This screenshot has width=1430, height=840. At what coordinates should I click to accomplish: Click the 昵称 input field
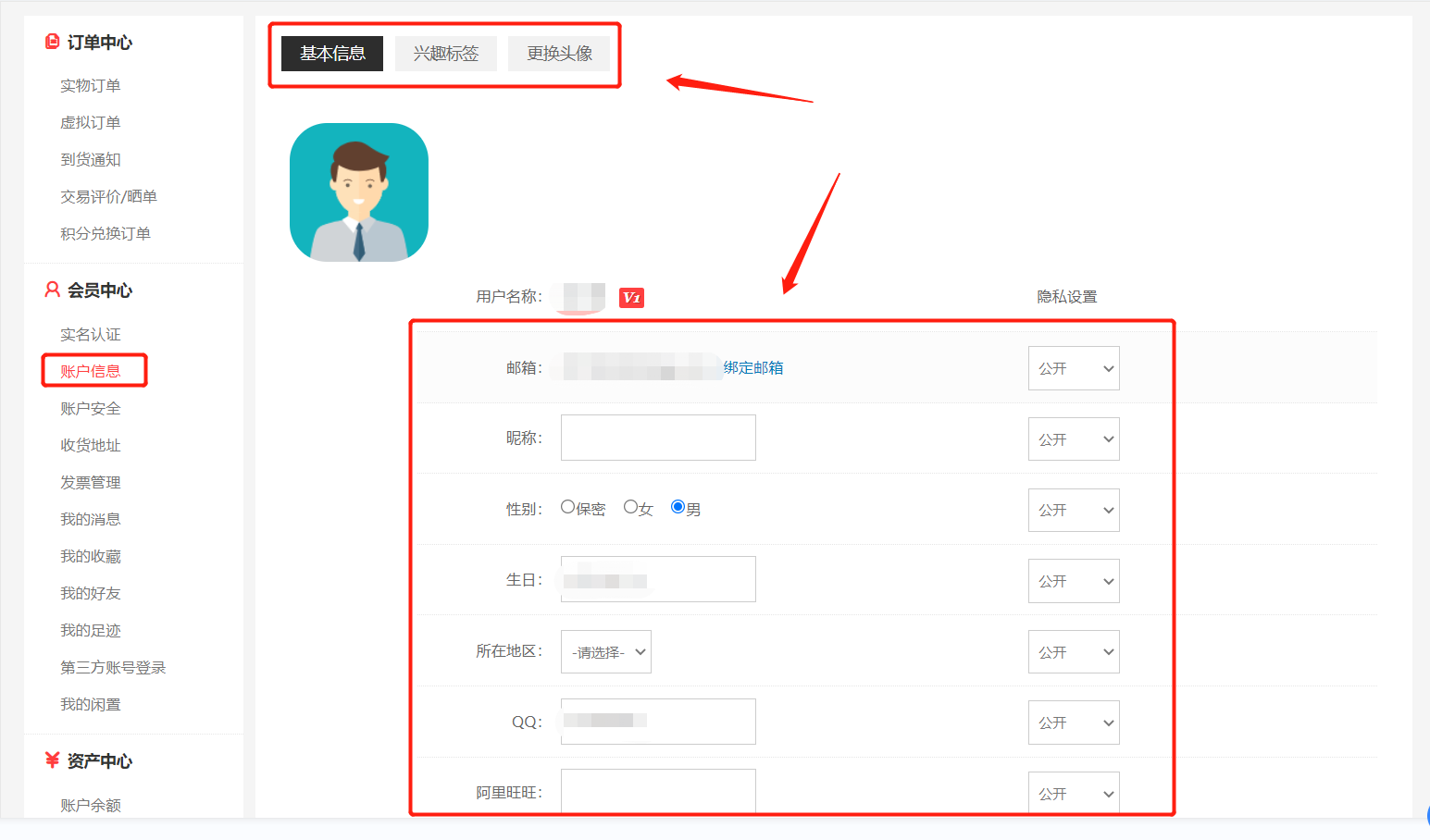[x=658, y=438]
